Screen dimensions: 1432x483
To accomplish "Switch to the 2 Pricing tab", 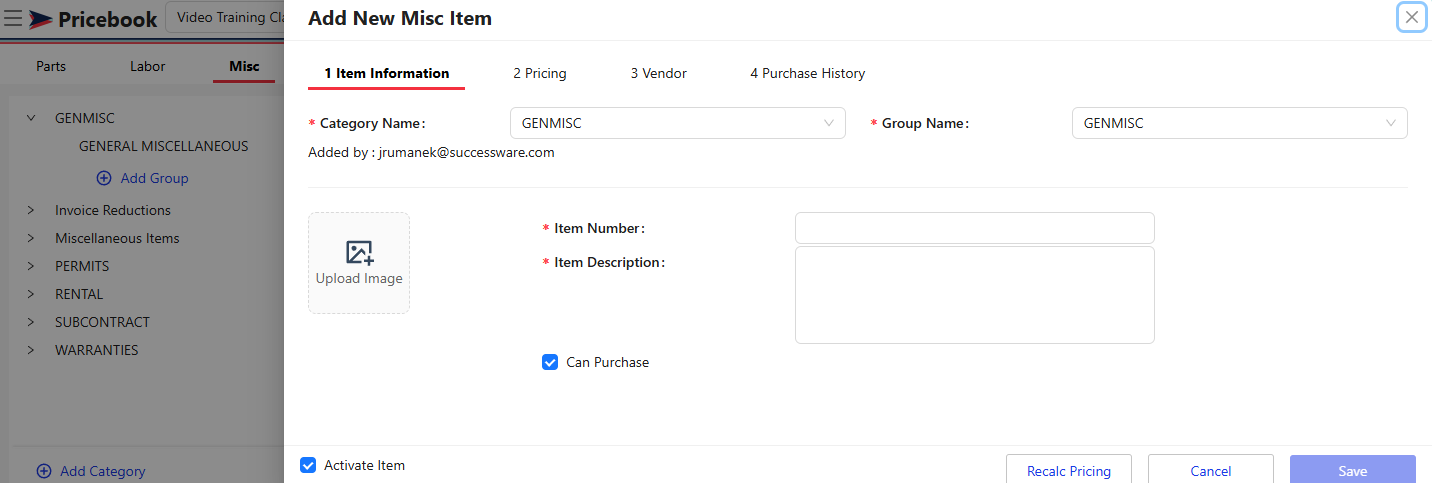I will tap(539, 73).
